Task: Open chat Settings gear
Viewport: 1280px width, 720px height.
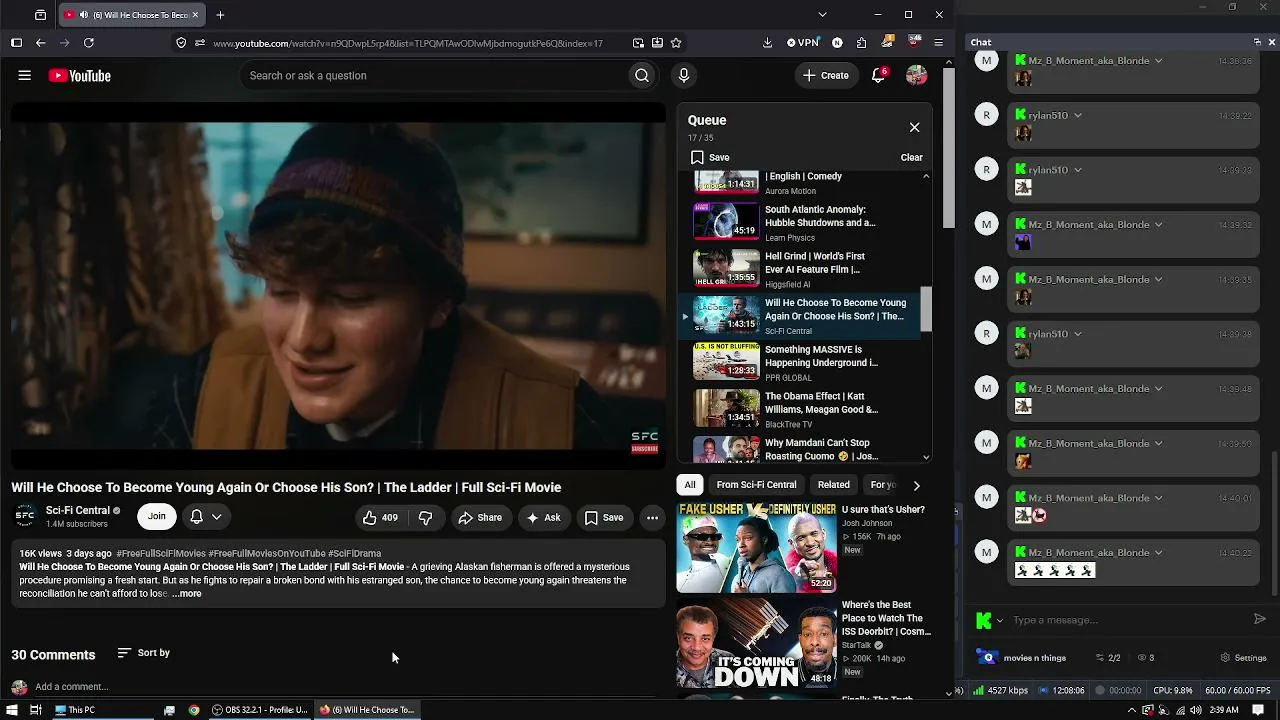Action: (1244, 658)
